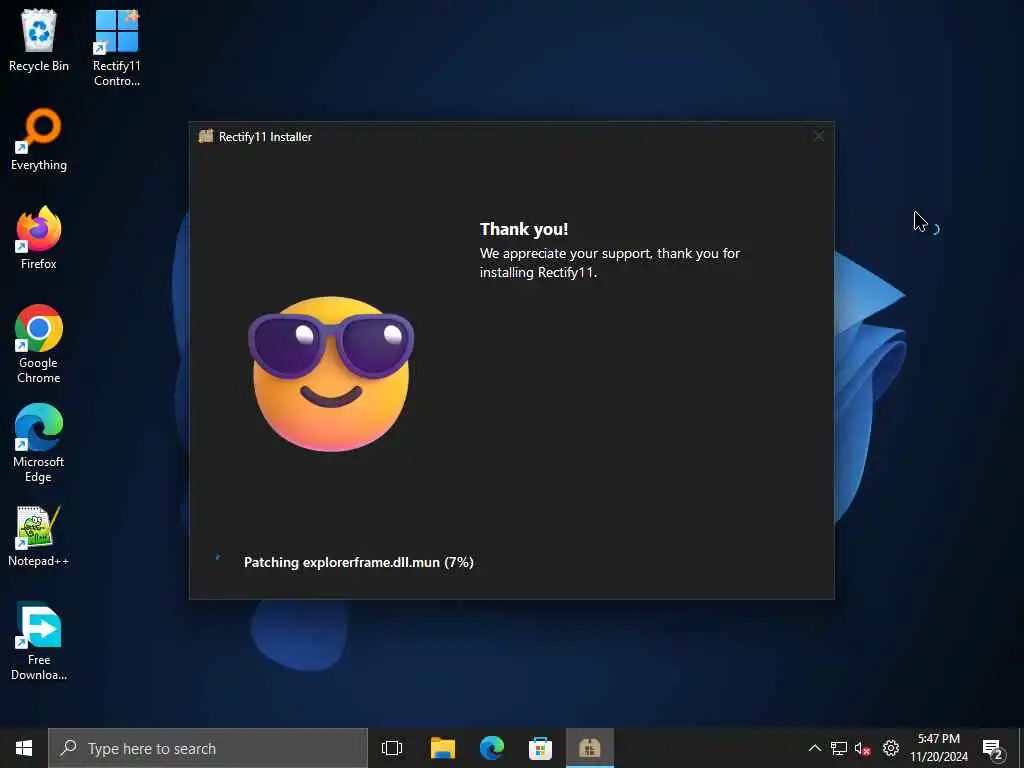Open the clock showing 5:47 PM

click(938, 748)
